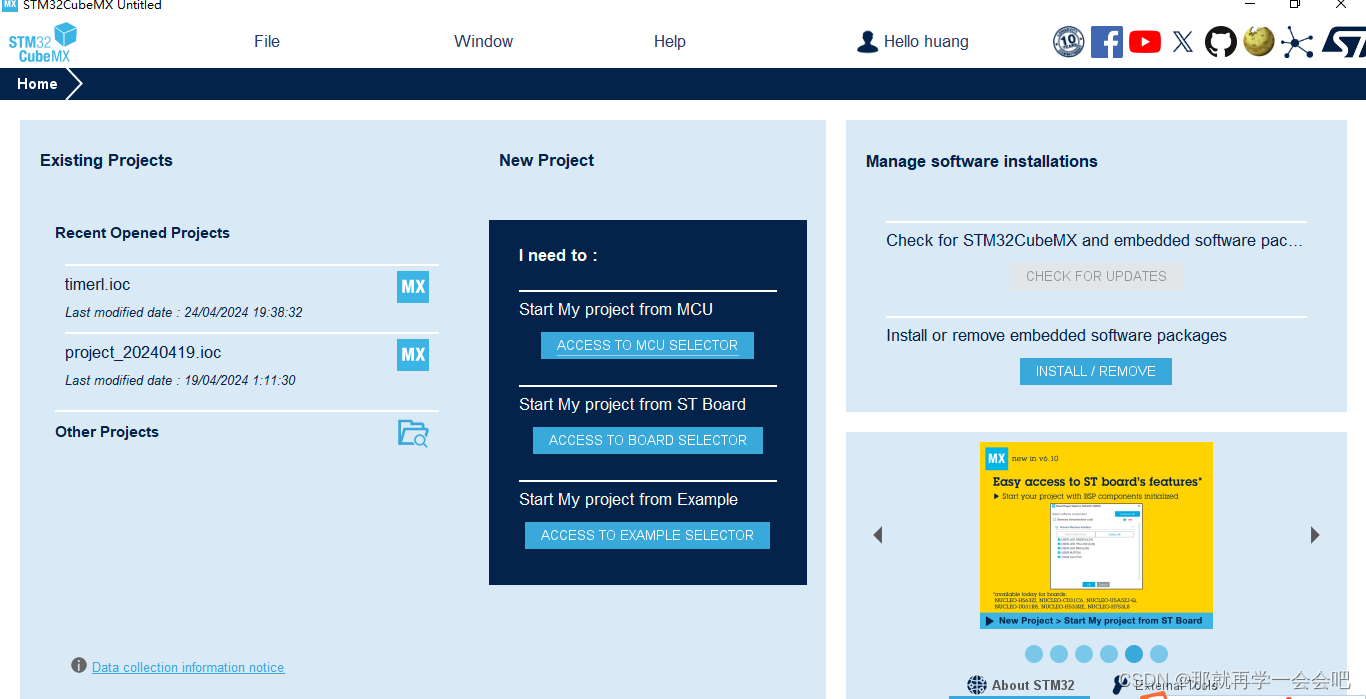Click Start My project from MCU text

click(616, 310)
